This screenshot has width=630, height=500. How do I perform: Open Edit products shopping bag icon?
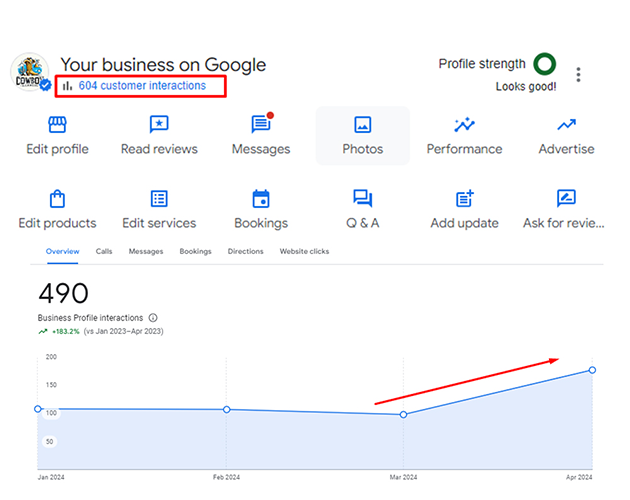point(57,199)
